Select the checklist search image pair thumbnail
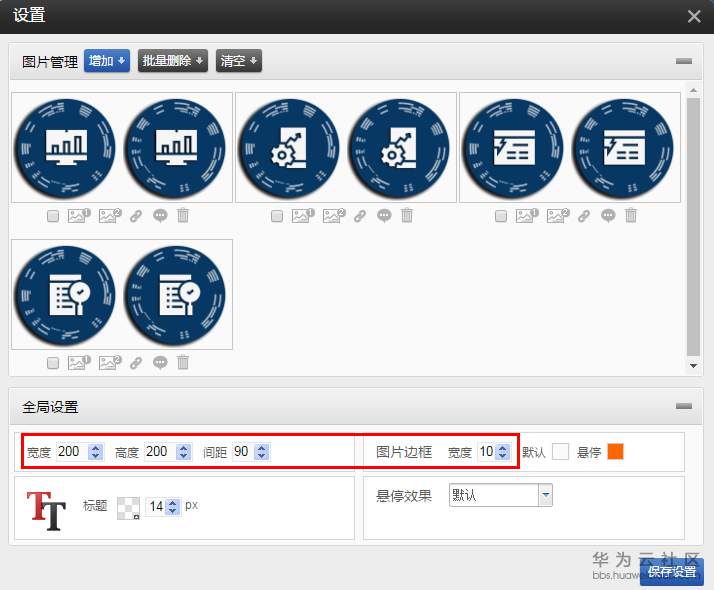 click(122, 295)
